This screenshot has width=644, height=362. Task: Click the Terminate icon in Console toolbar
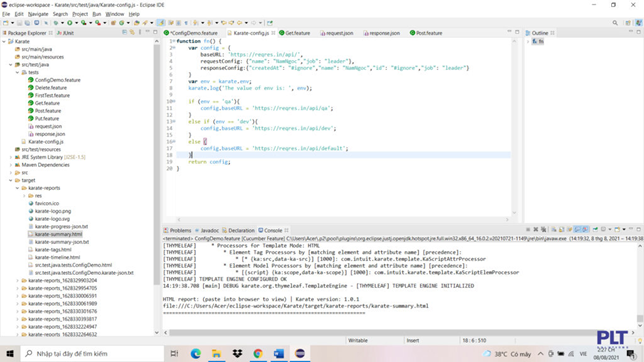(528, 229)
